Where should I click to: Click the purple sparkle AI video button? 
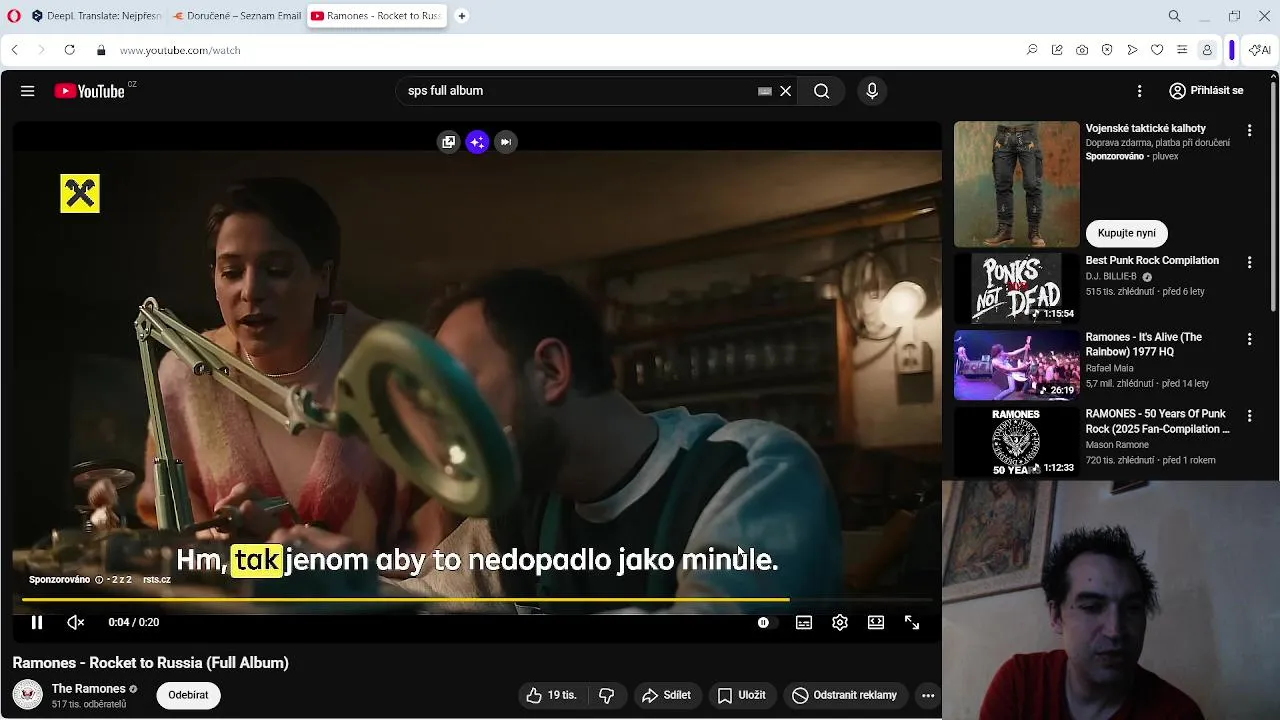(477, 142)
